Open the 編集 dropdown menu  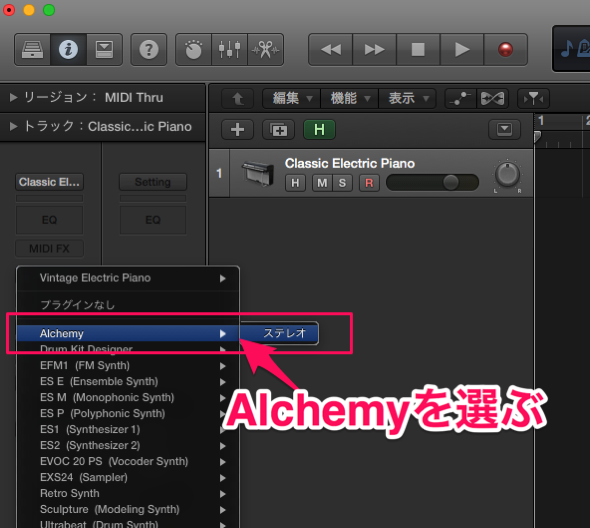pyautogui.click(x=292, y=99)
